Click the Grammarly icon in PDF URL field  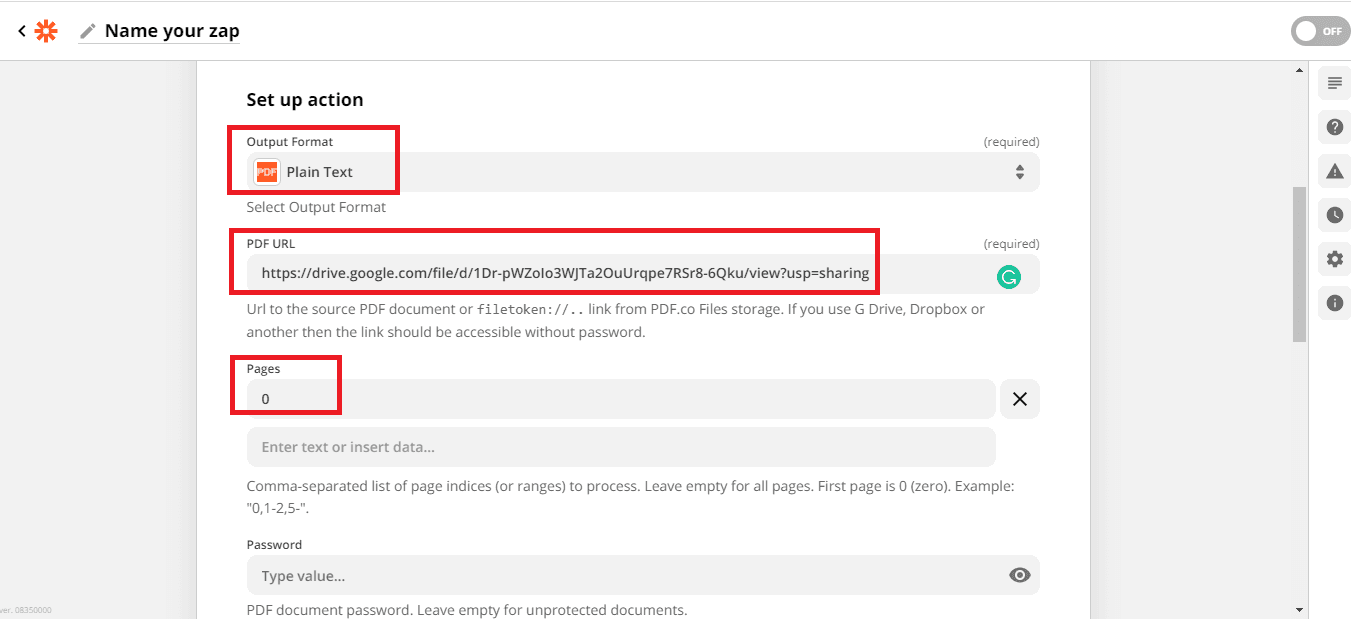point(1009,277)
